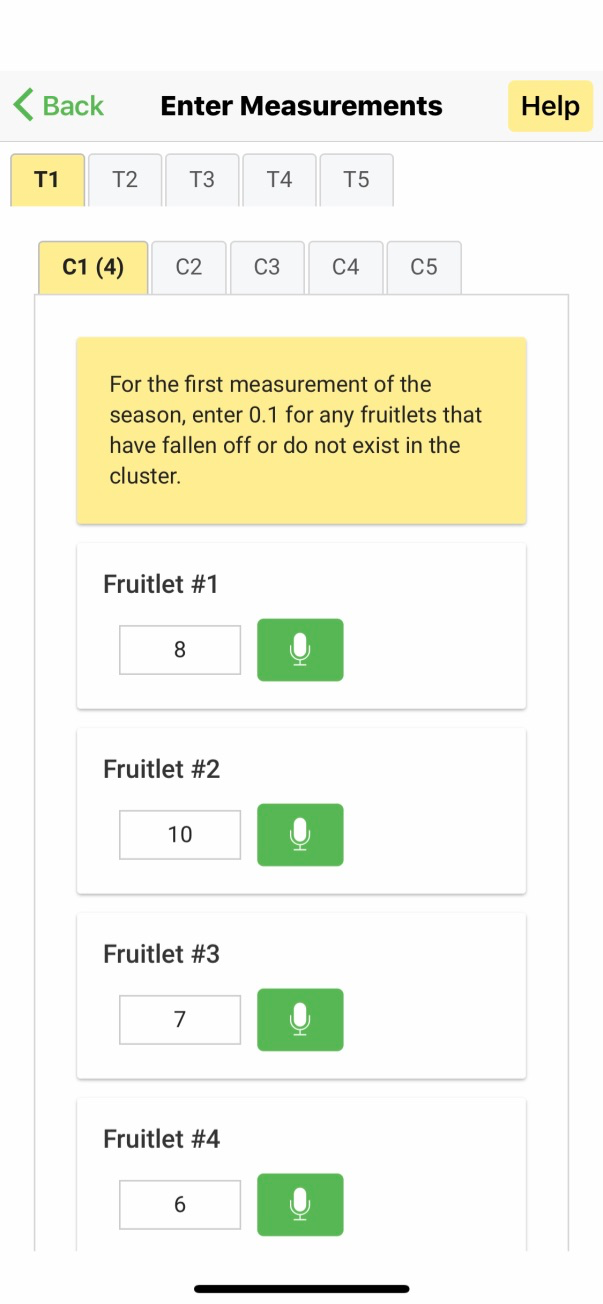The image size is (603, 1304).
Task: Focus the Fruitlet #3 measurement input
Action: coord(180,1020)
